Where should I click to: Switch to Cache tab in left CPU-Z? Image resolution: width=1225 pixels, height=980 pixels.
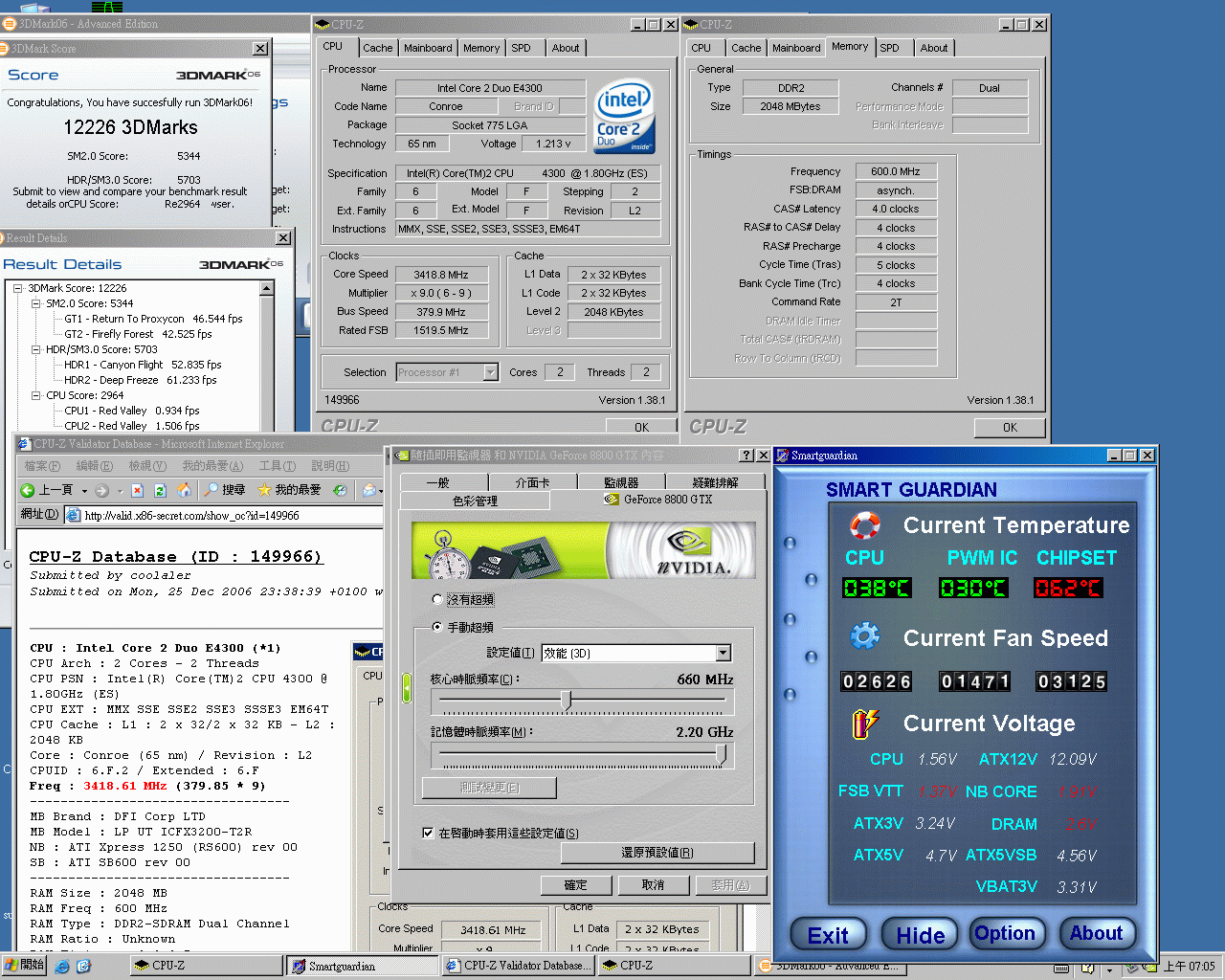377,48
